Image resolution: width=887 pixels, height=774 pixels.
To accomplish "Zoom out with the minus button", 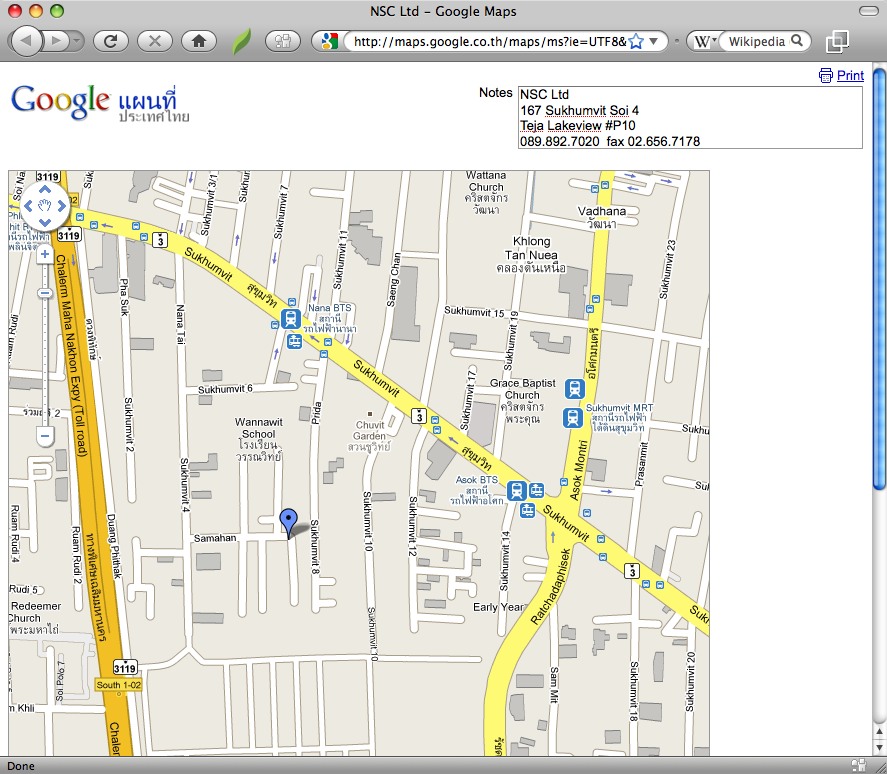I will coord(45,436).
